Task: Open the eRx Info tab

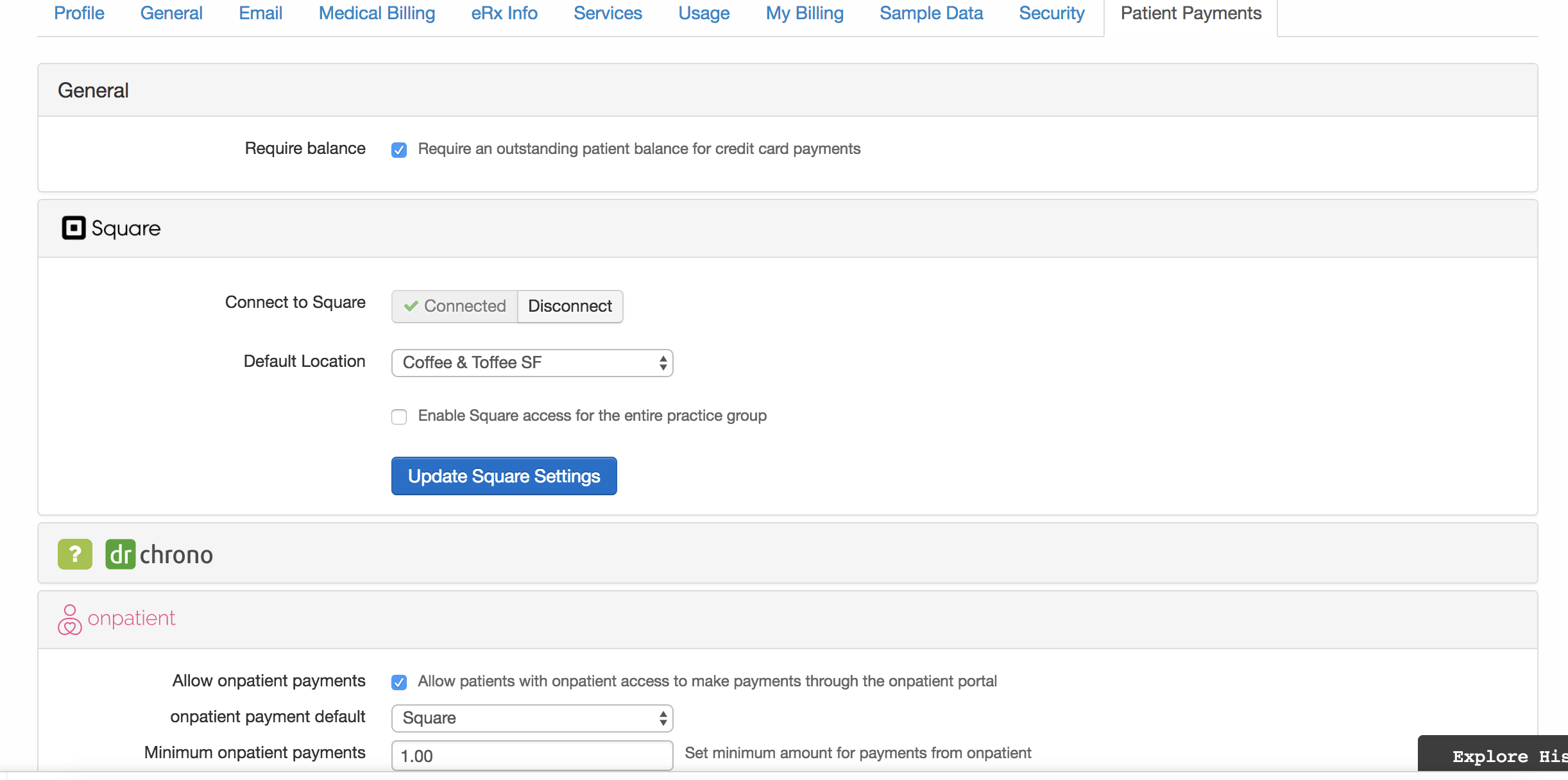Action: (x=504, y=13)
